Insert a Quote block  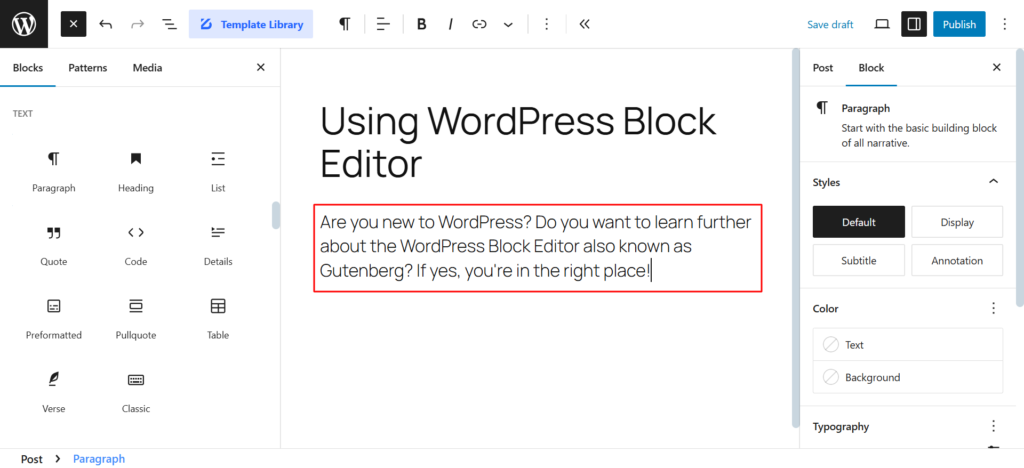tap(54, 244)
